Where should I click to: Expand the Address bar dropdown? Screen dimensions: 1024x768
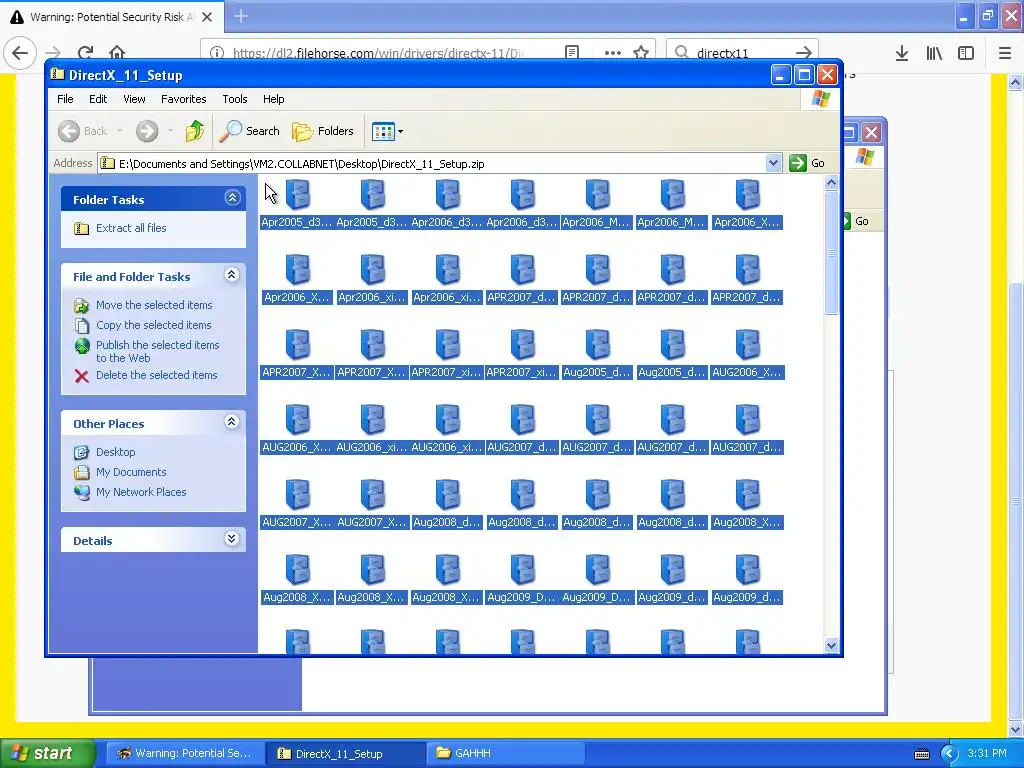773,163
